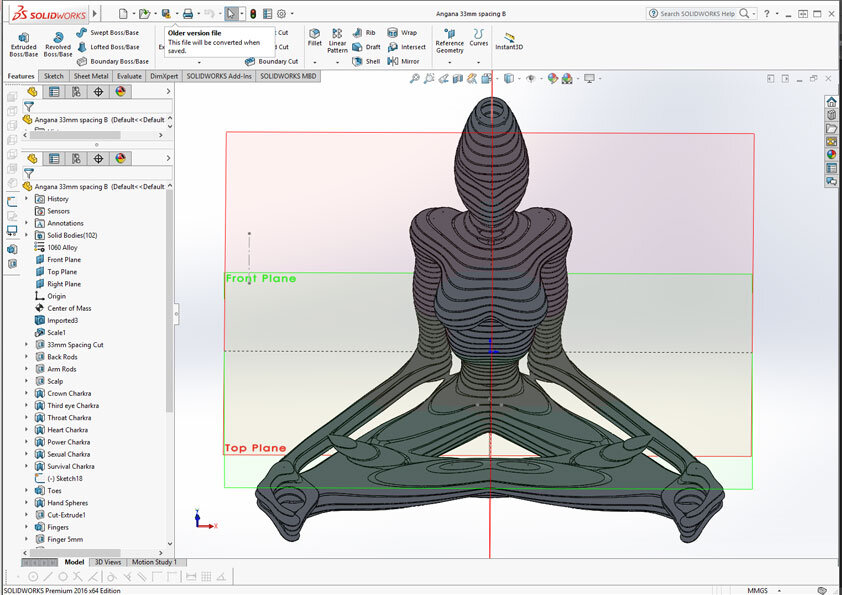
Task: Click Zoom to Area in view toolbar
Action: [x=429, y=79]
